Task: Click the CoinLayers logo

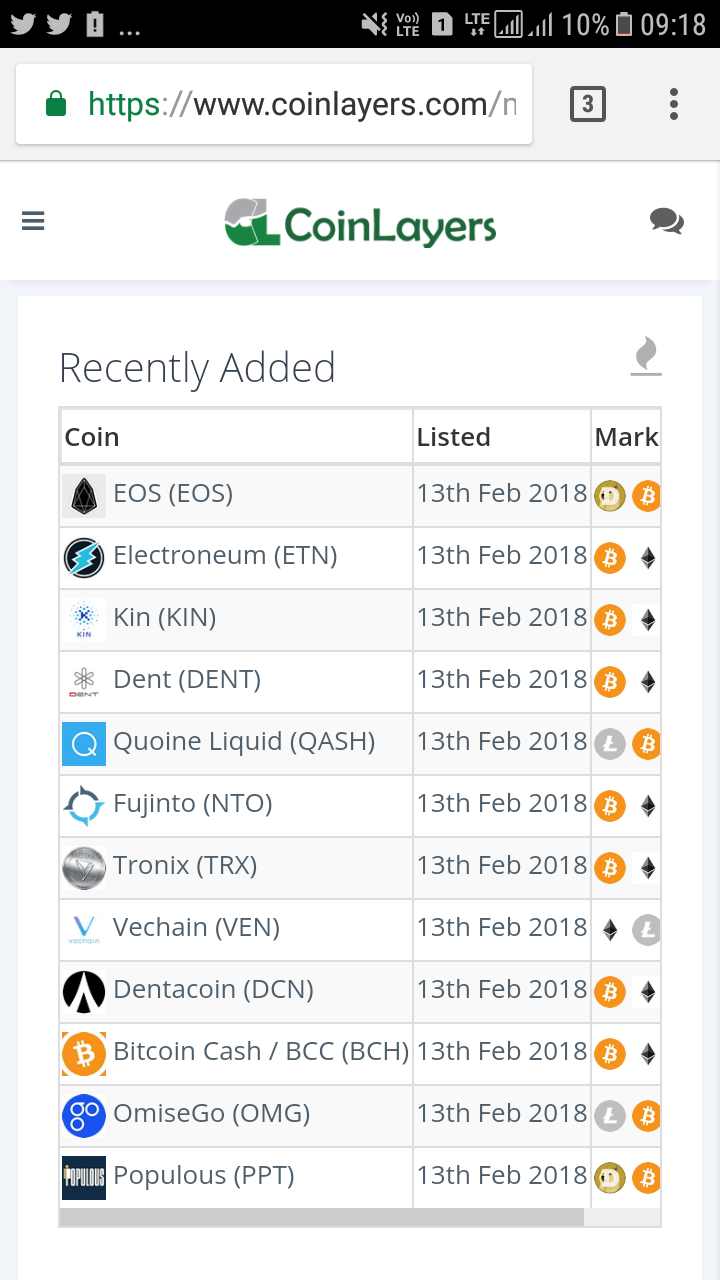Action: point(360,222)
